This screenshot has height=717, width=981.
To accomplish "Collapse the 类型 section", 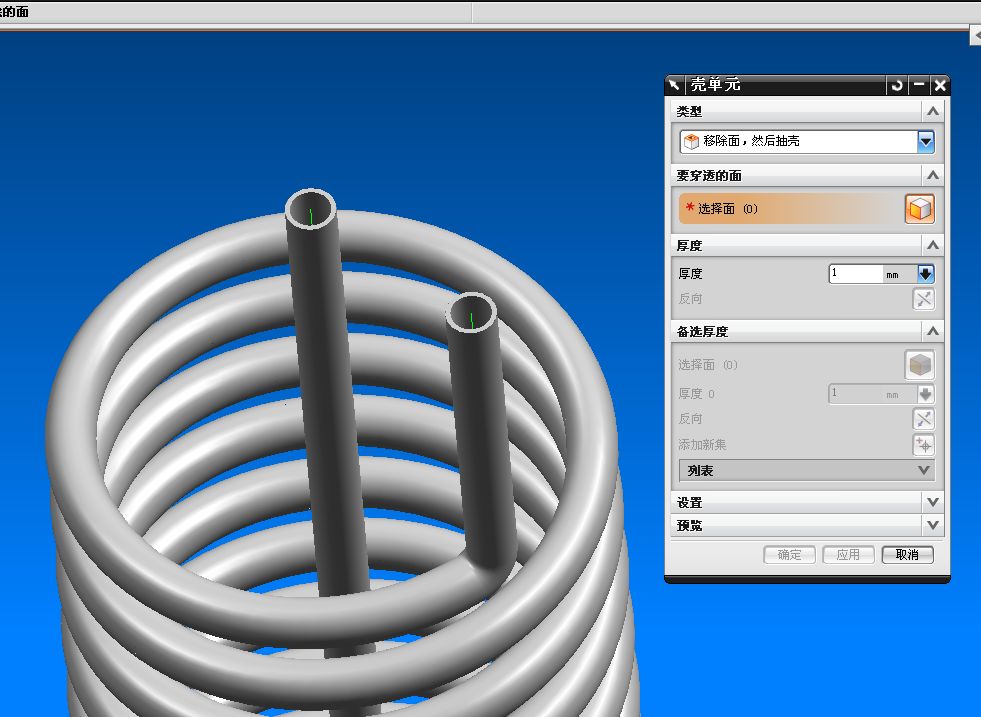I will pyautogui.click(x=932, y=111).
